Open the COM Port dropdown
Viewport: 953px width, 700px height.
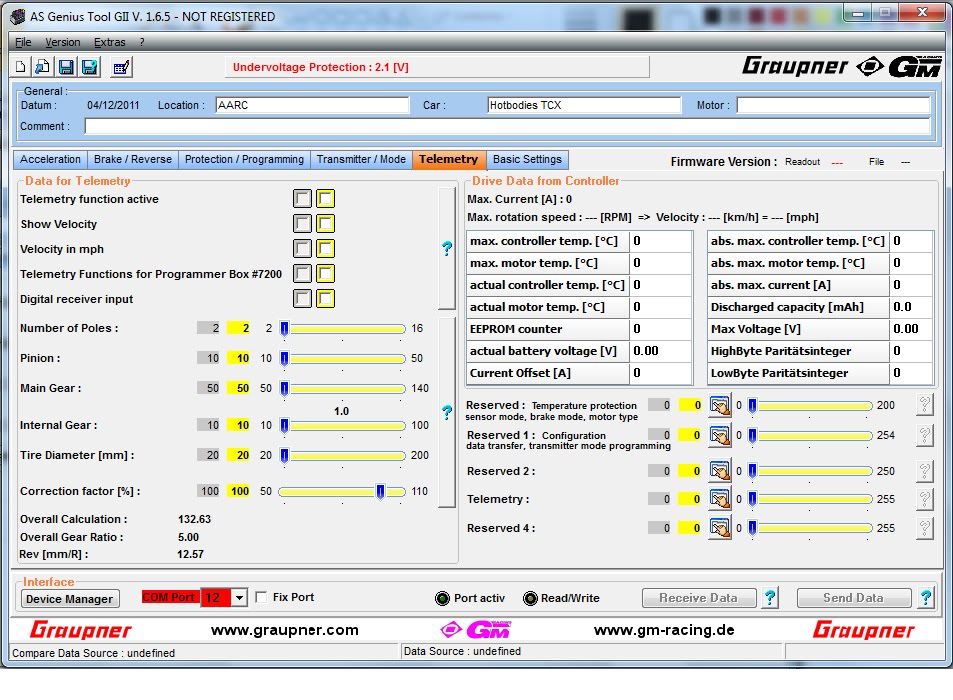[239, 598]
